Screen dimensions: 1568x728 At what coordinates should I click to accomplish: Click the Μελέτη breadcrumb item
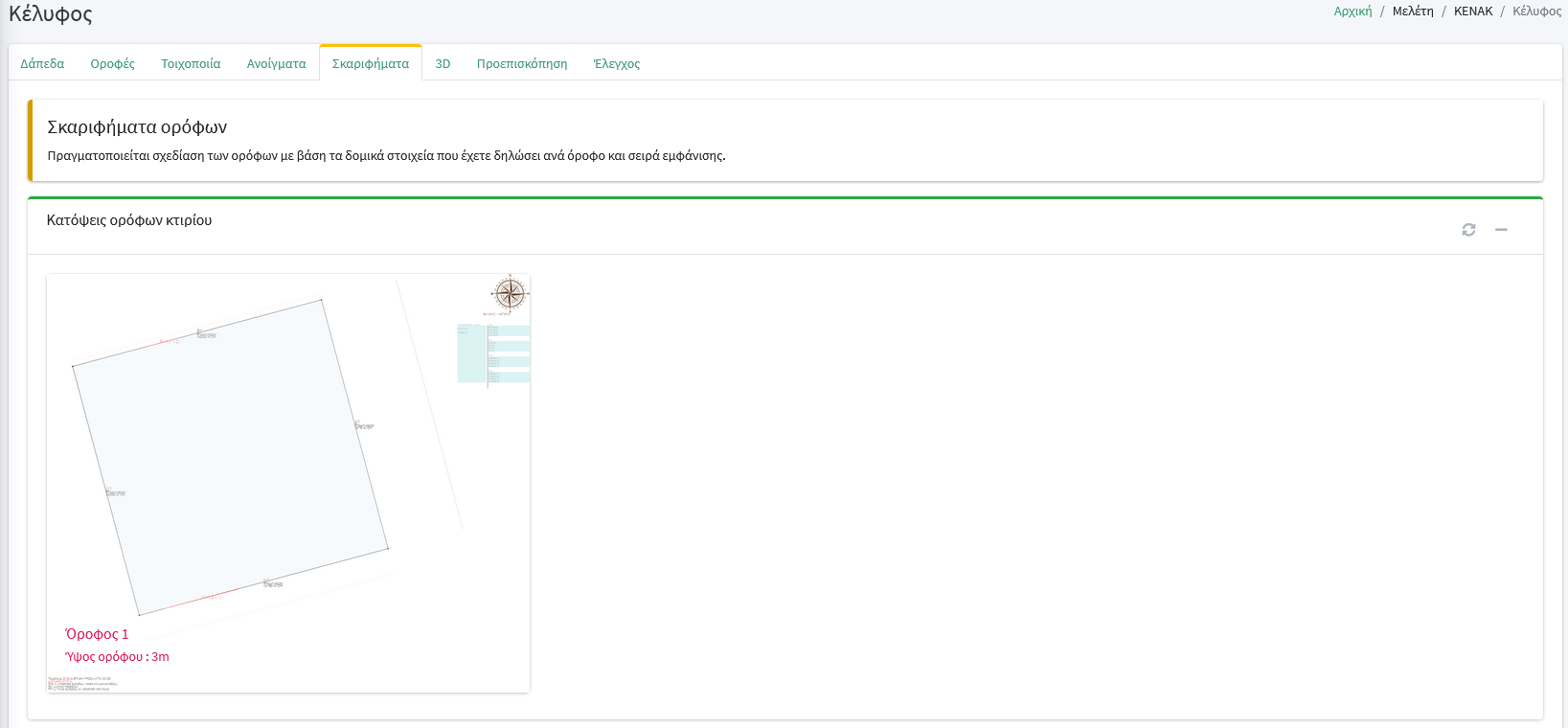(1413, 11)
